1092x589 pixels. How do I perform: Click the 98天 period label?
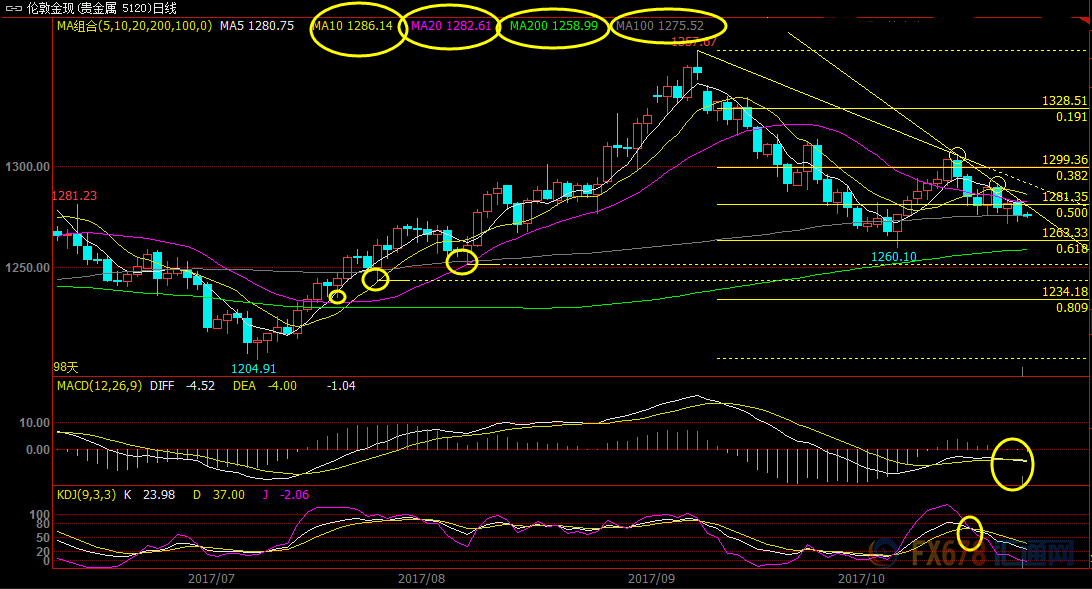pos(66,367)
